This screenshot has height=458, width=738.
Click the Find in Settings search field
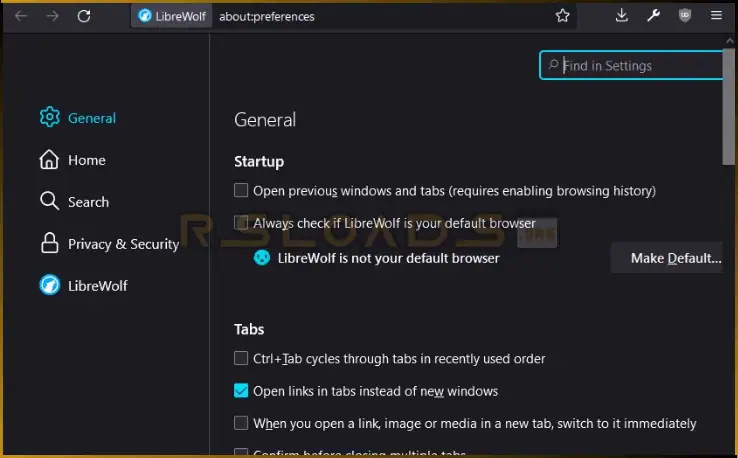pos(631,65)
